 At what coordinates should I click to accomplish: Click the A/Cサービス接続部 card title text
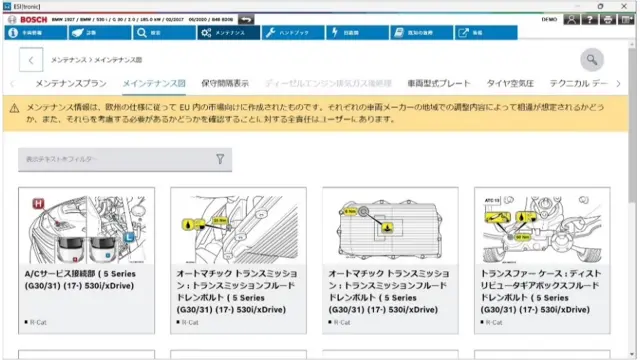click(x=80, y=280)
